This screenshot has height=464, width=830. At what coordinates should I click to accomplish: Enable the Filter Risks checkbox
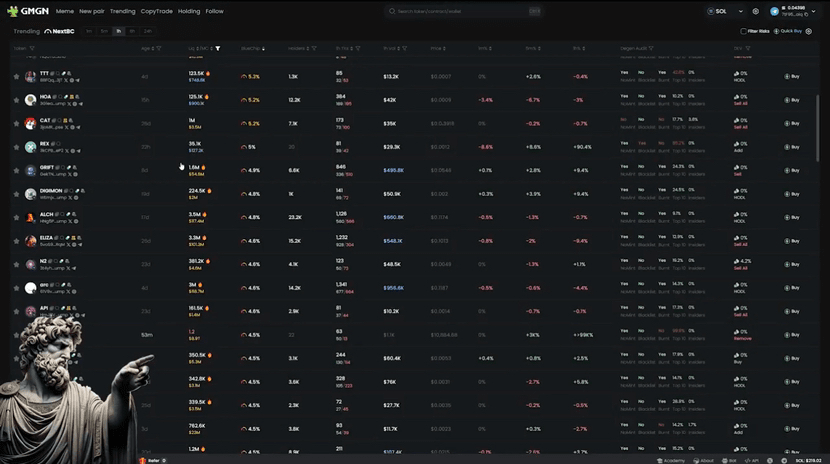coord(743,31)
